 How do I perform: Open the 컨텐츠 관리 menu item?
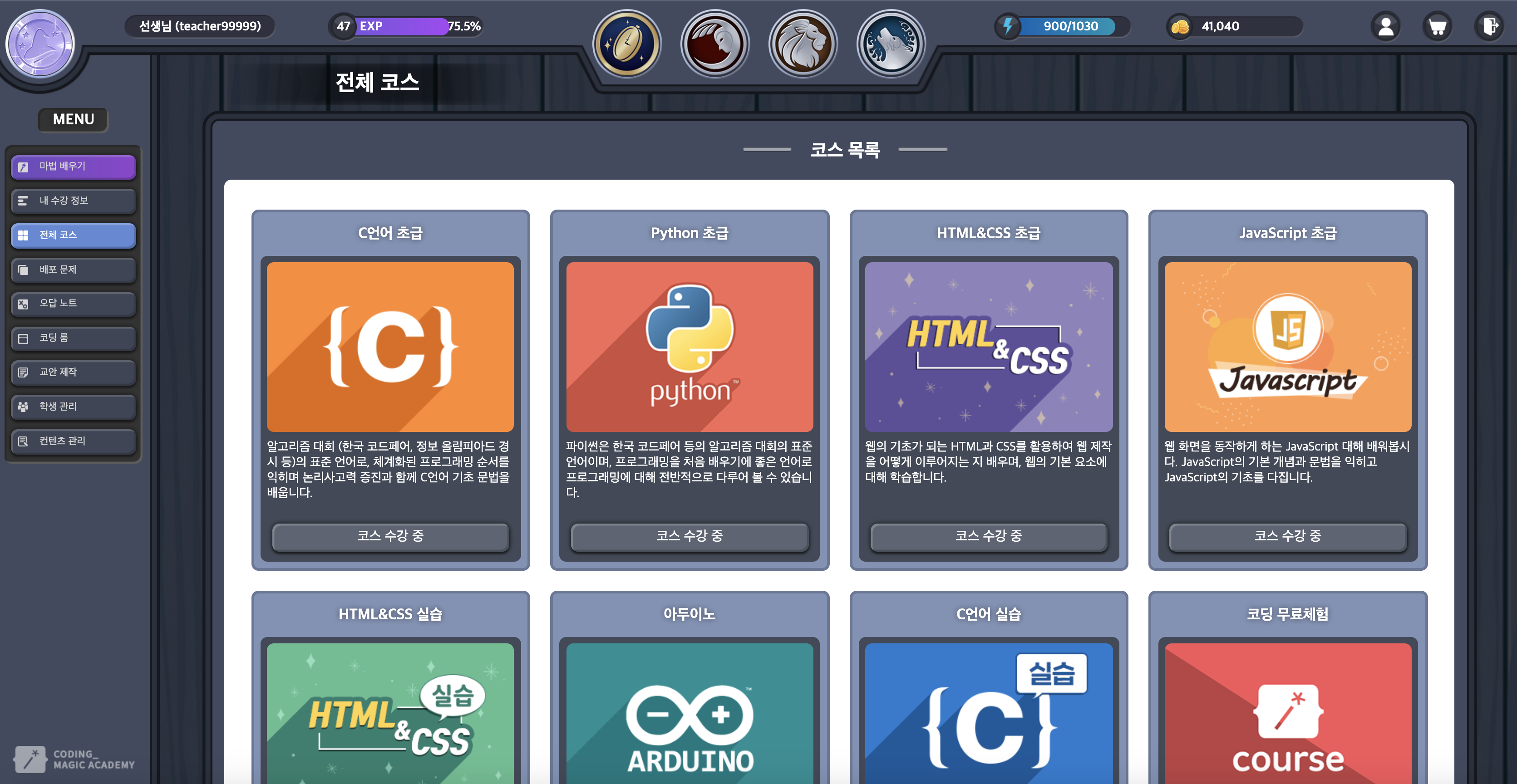73,441
